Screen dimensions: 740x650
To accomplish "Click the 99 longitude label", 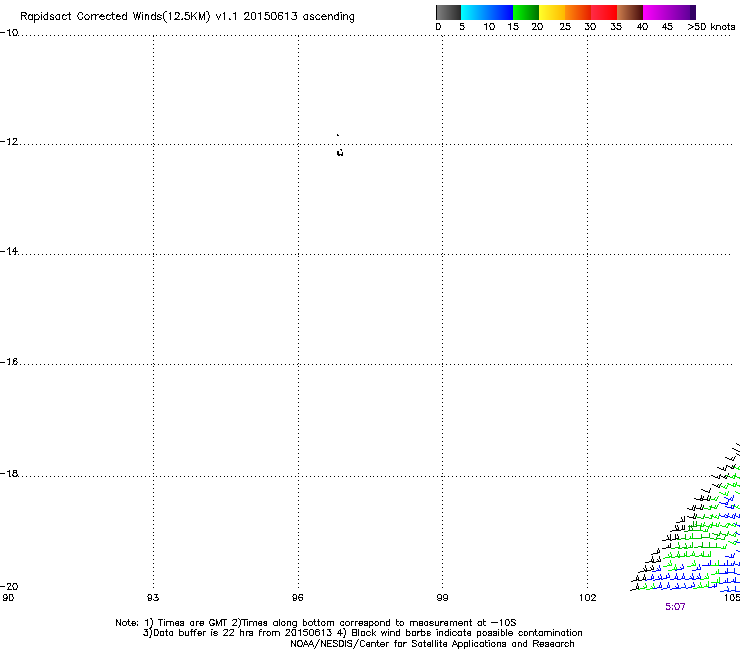I will click(x=442, y=598).
